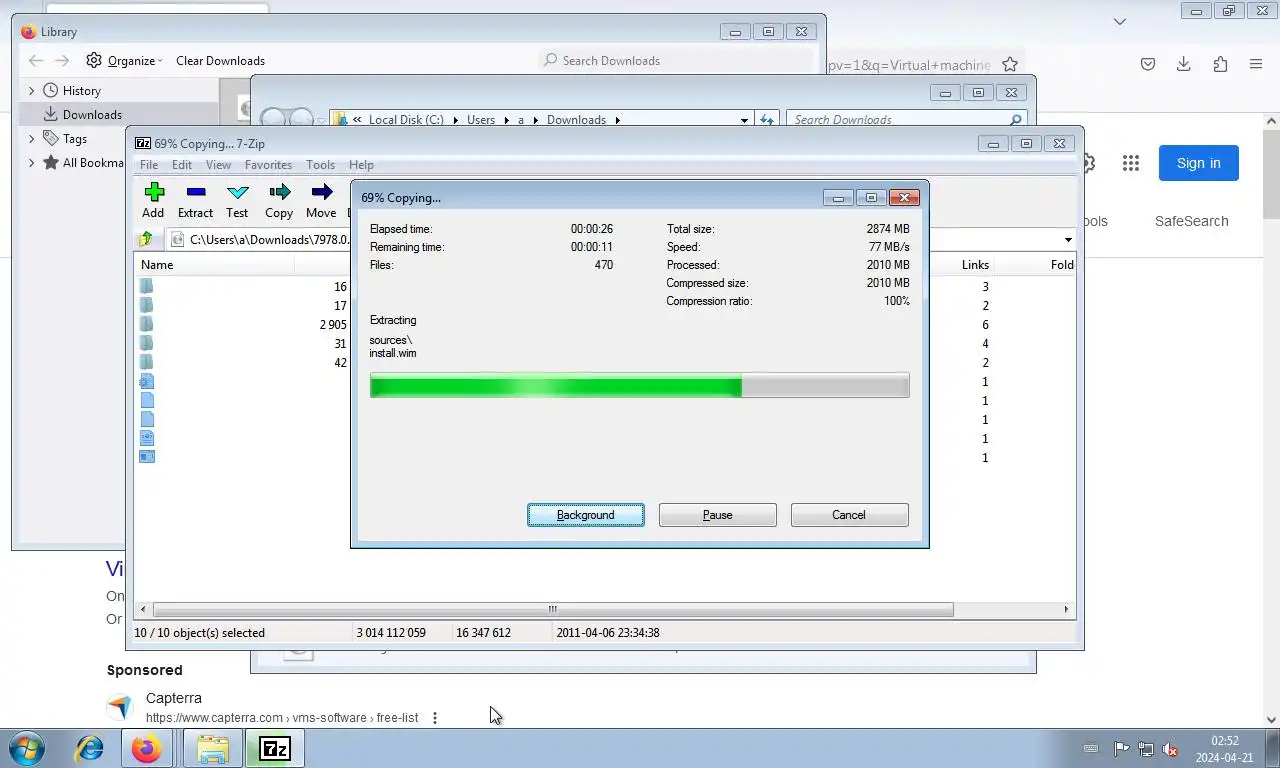
Task: Click the network tray icon
Action: 1146,749
